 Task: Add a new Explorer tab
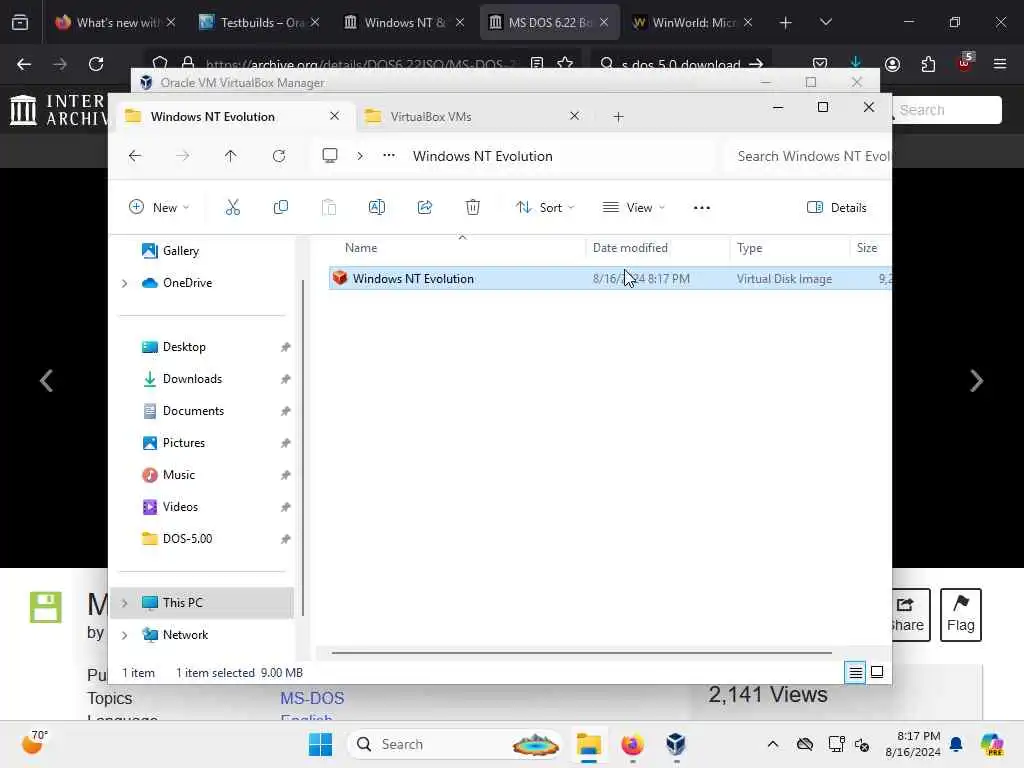(618, 117)
